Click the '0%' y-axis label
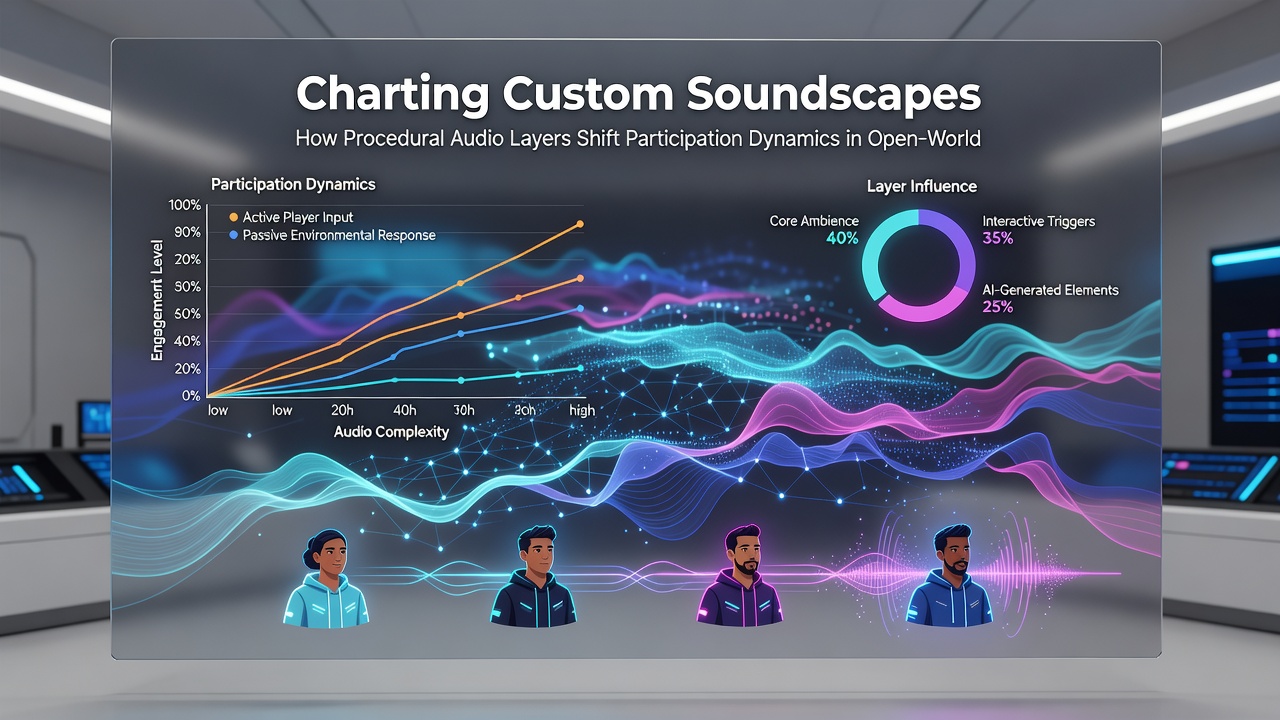The image size is (1280, 720). click(x=191, y=396)
